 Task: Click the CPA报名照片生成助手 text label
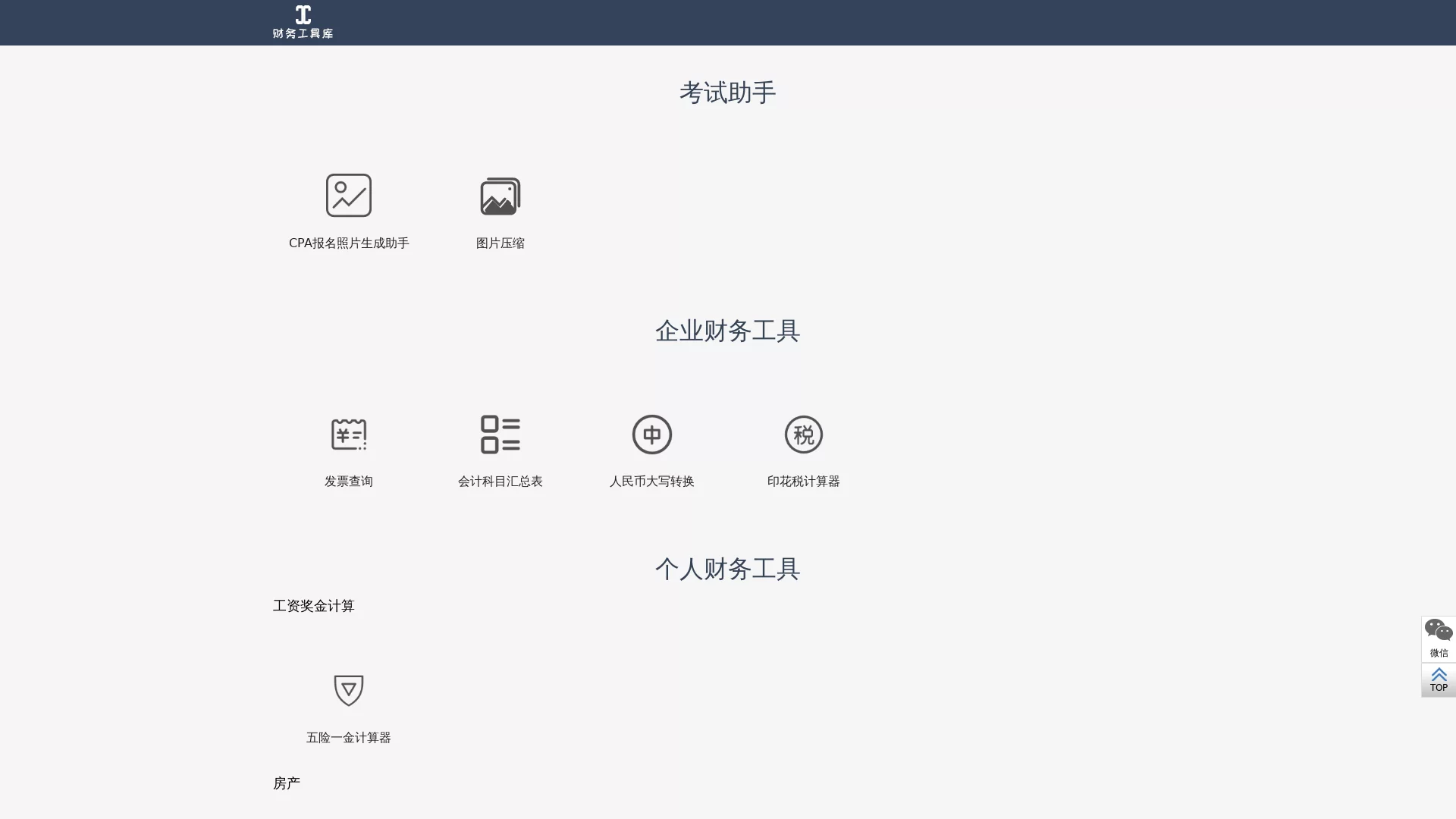click(348, 242)
